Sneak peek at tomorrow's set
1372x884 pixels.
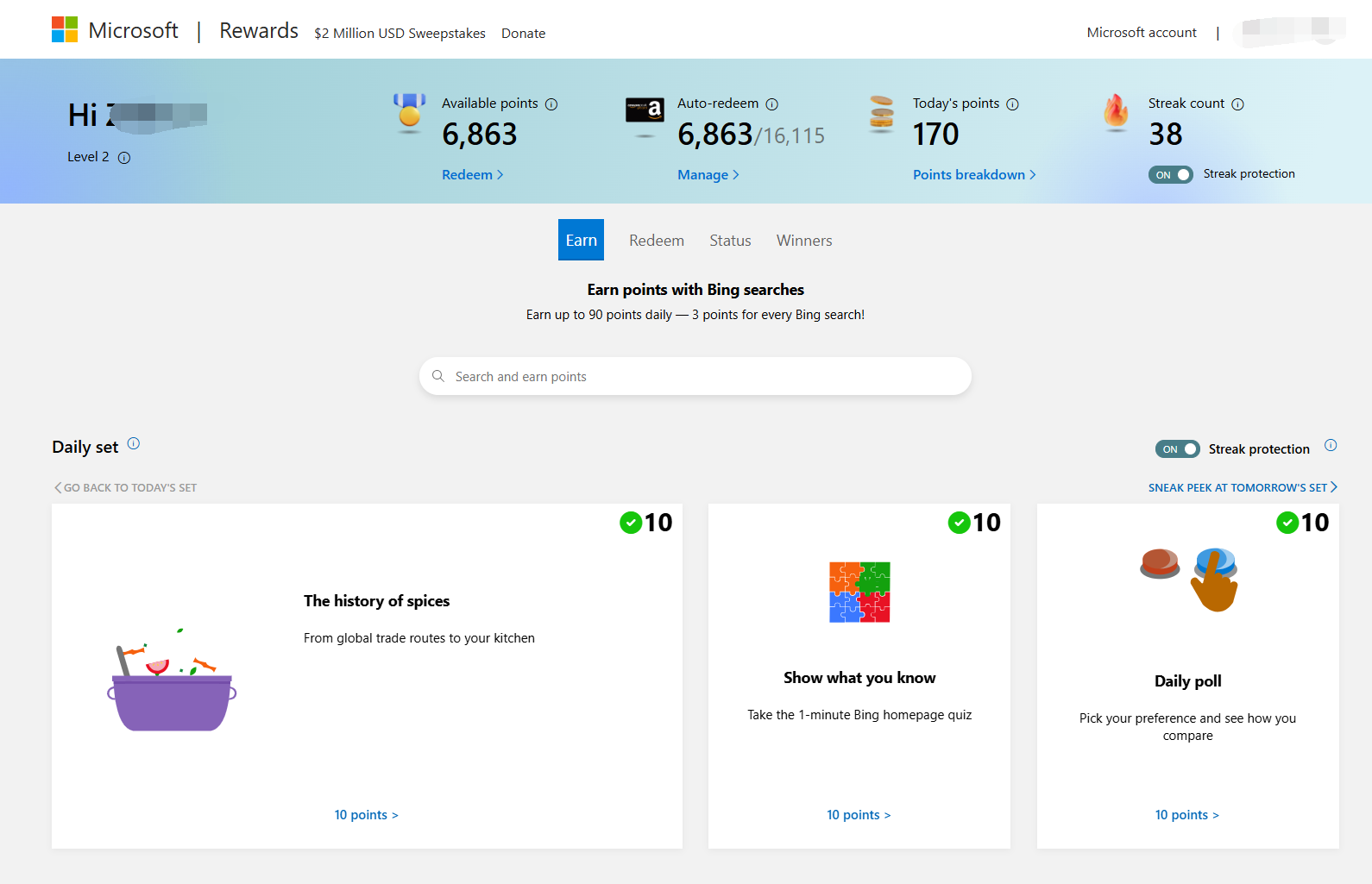(1243, 488)
